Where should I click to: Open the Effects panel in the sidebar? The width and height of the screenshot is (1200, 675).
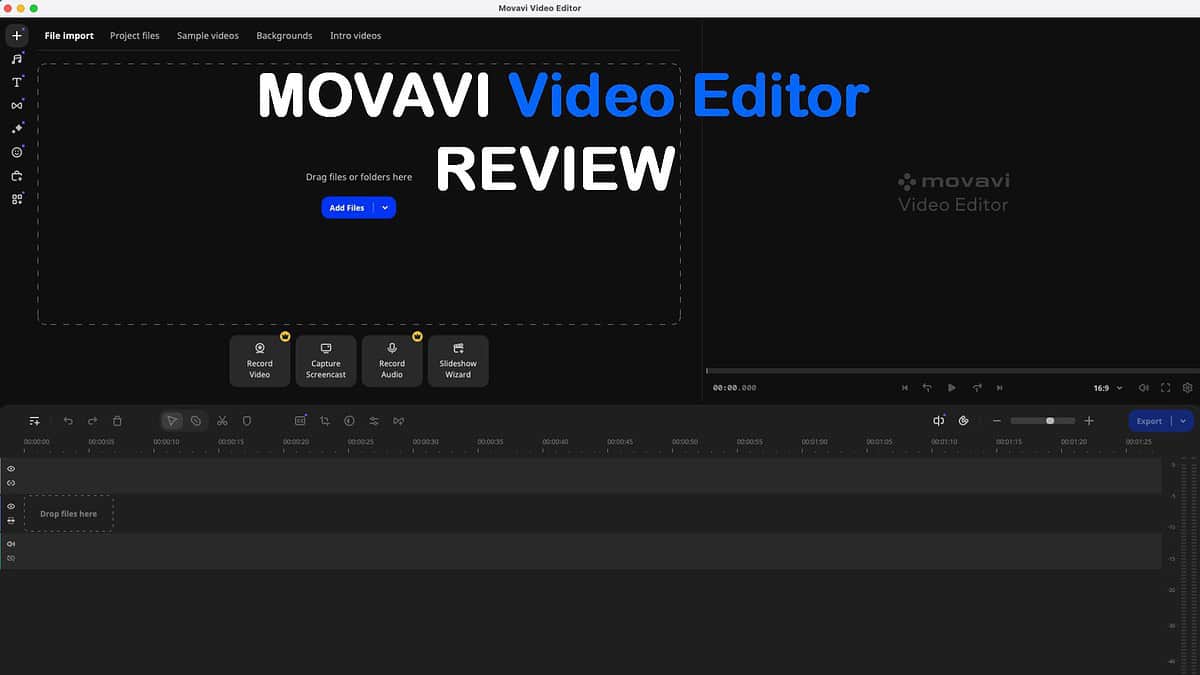[15, 128]
